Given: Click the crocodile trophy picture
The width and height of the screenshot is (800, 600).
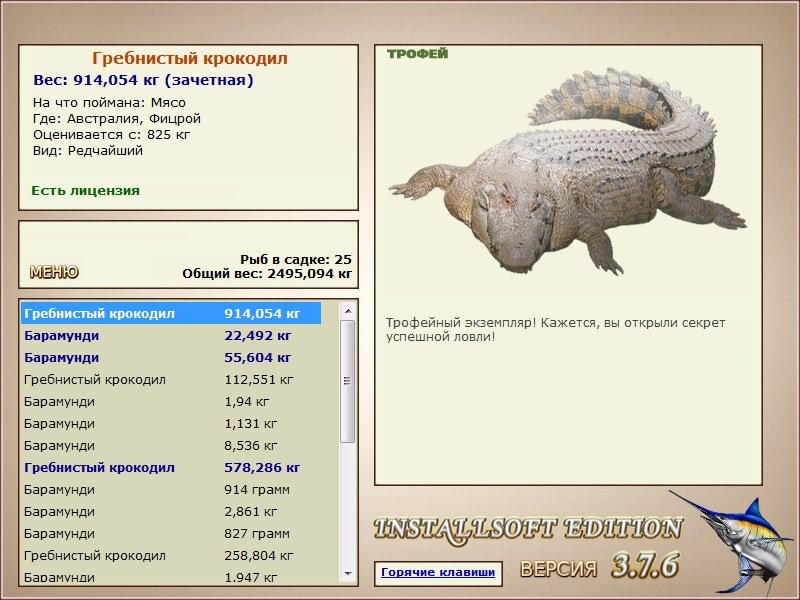Looking at the screenshot, I should tap(567, 171).
